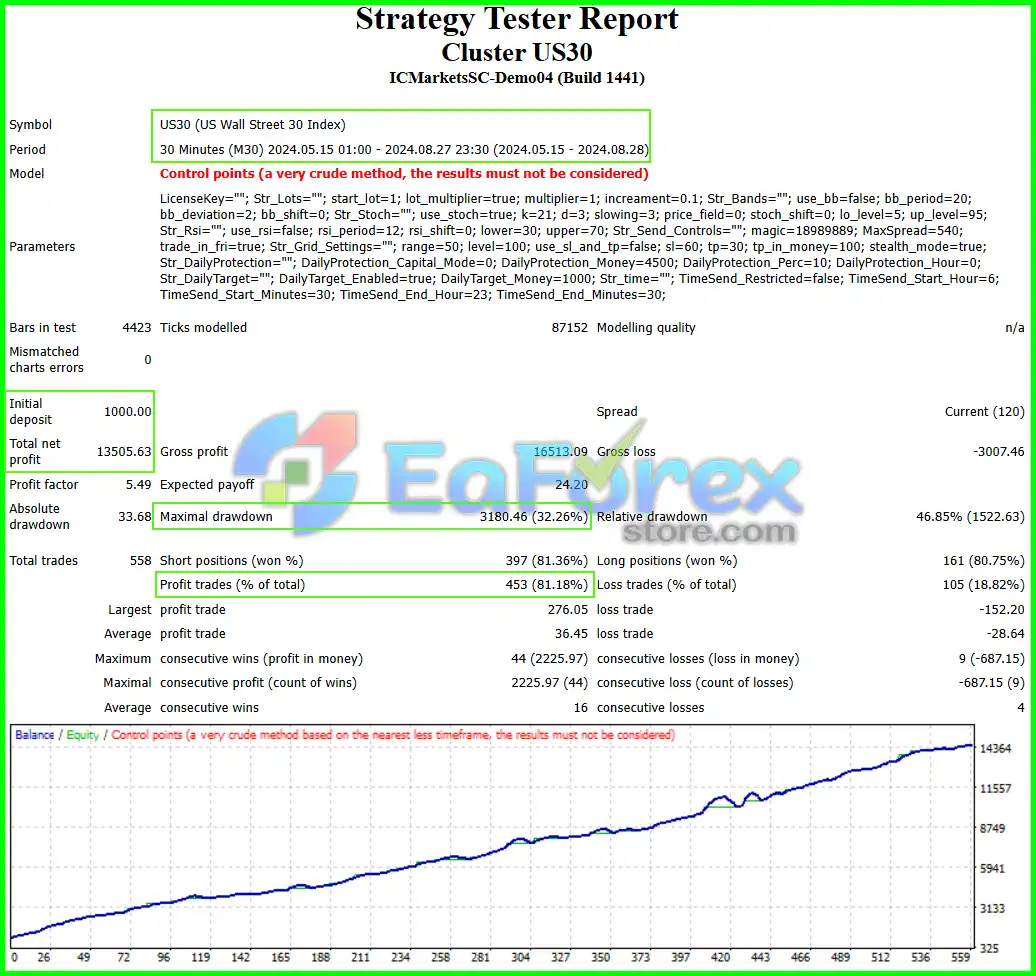Select Largest profit trade value 276.05
Viewport: 1036px width, 976px height.
568,609
